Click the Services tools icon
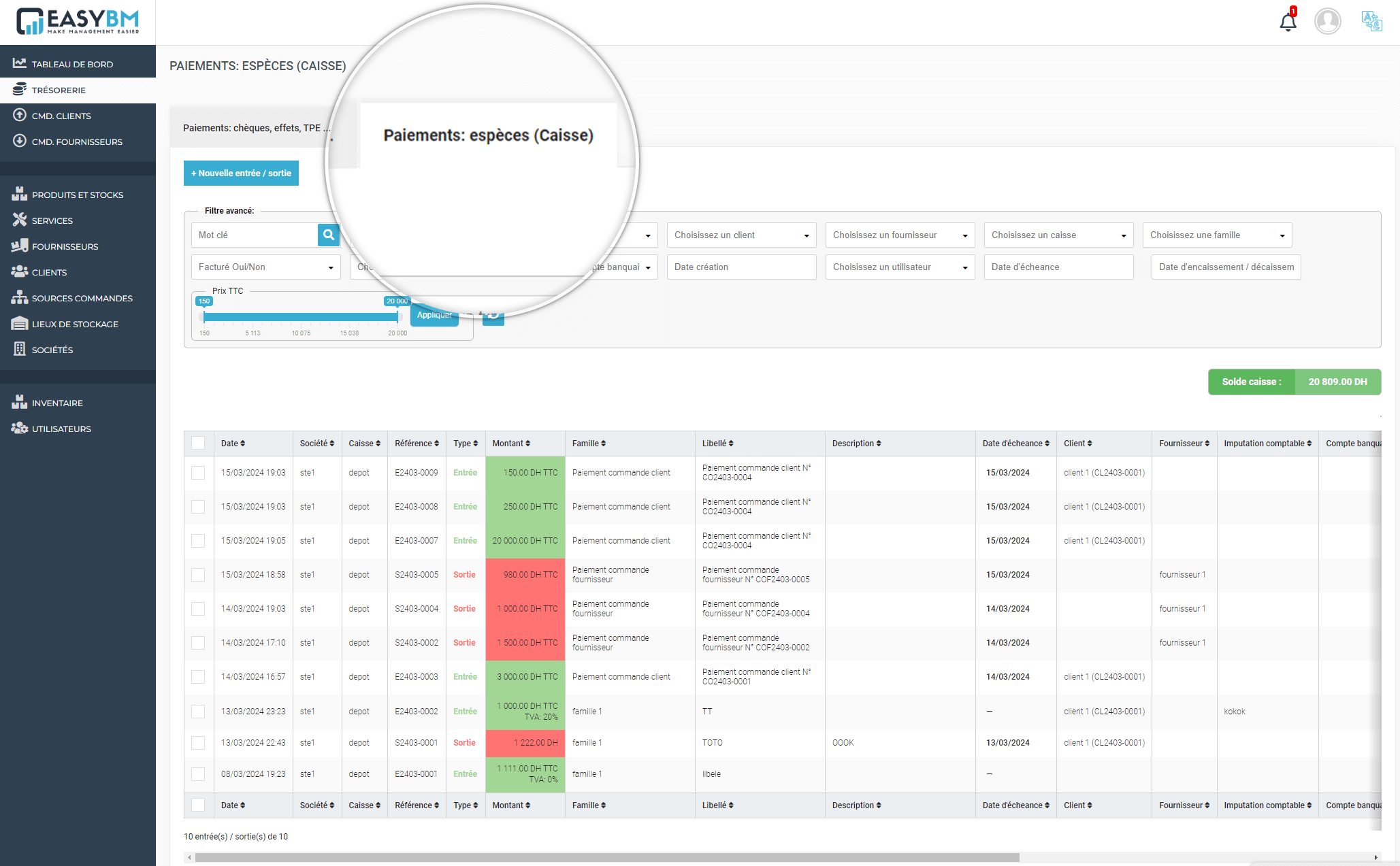The image size is (1400, 866). pyautogui.click(x=20, y=220)
